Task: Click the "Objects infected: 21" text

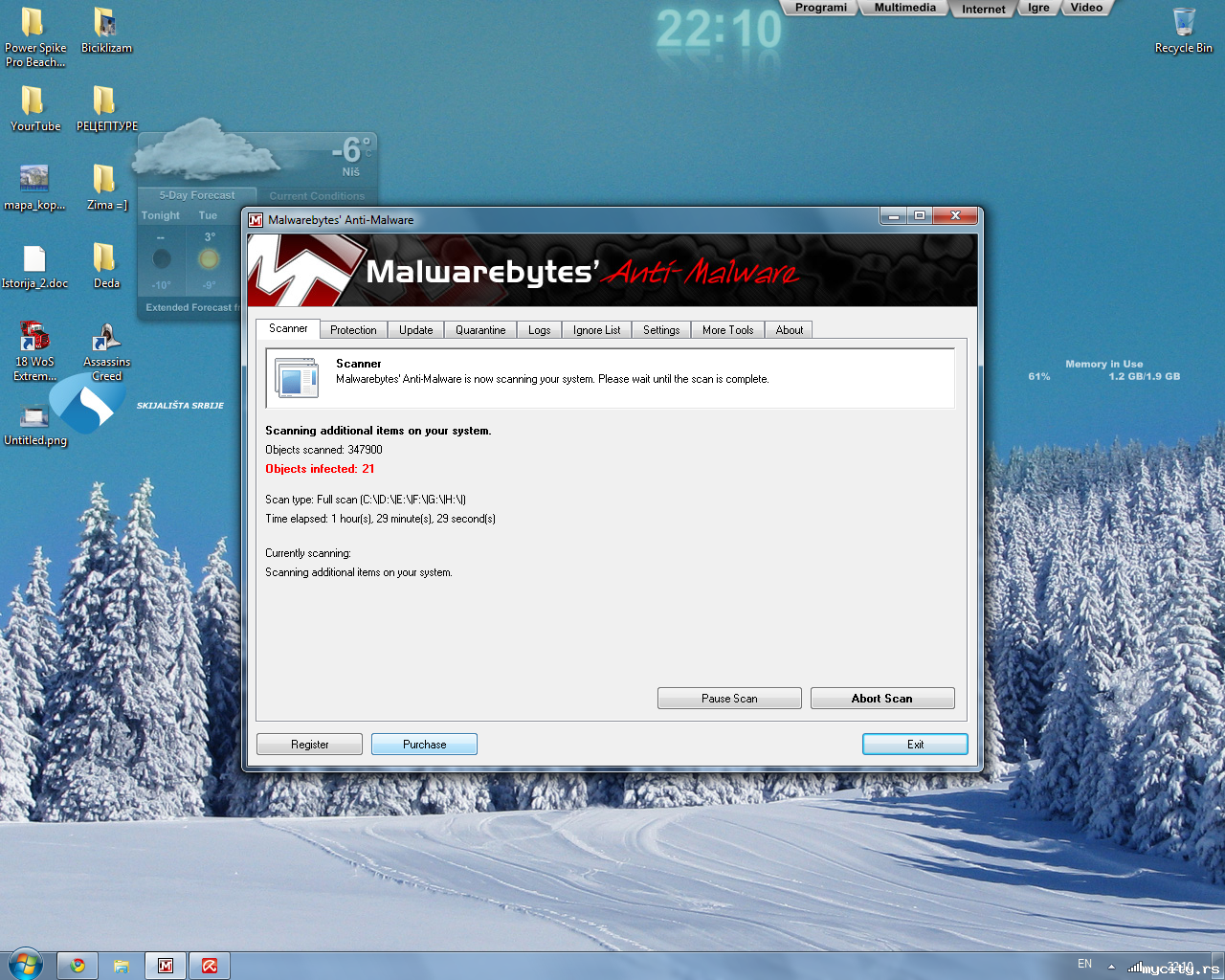Action: pos(320,469)
